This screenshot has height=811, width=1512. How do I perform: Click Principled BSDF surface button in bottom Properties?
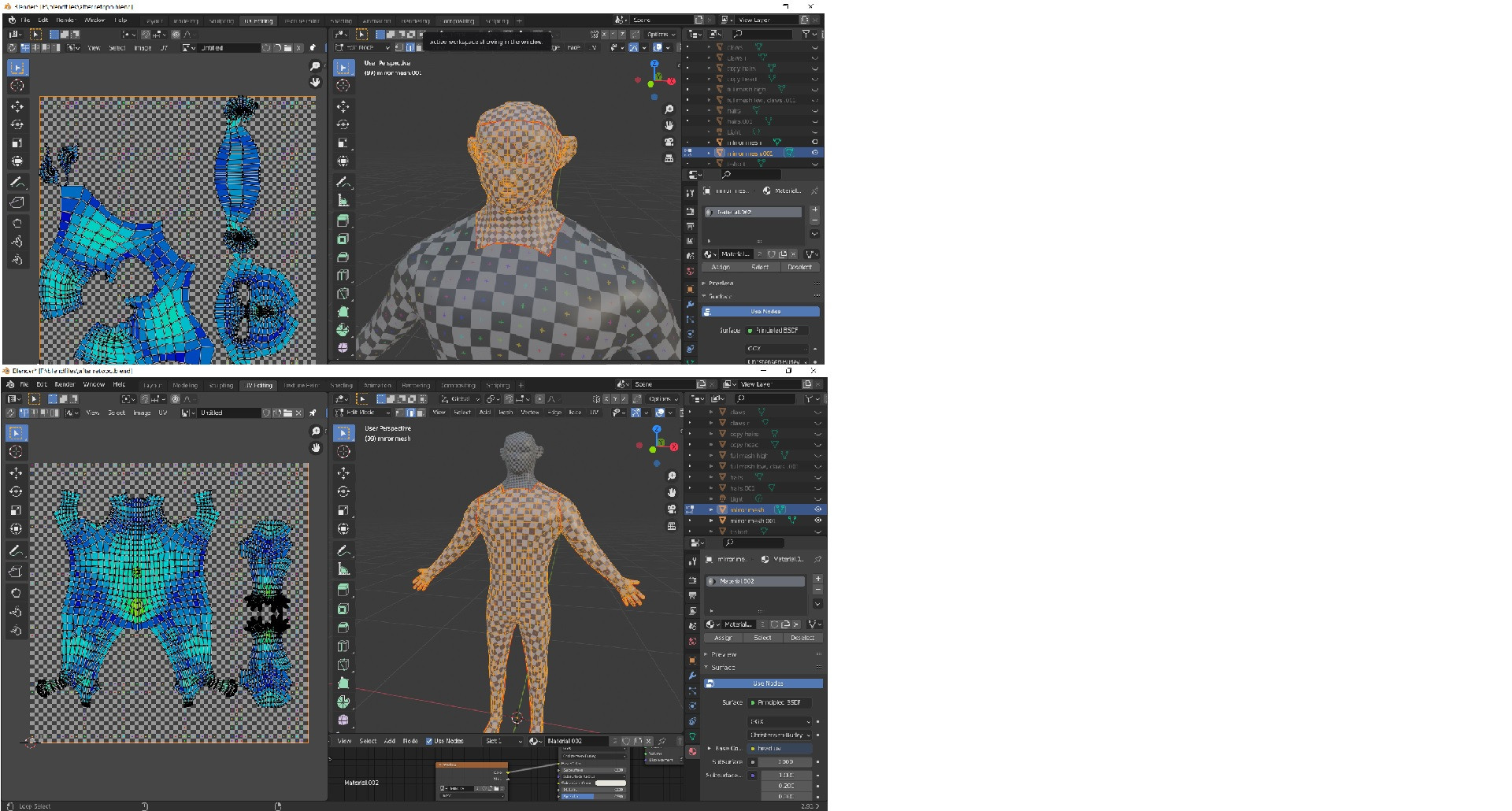click(x=779, y=702)
